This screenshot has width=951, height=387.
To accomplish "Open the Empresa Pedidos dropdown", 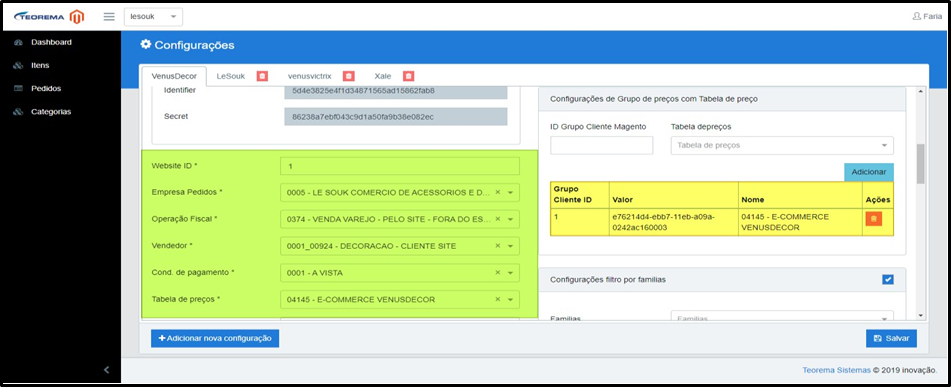I will [400, 192].
